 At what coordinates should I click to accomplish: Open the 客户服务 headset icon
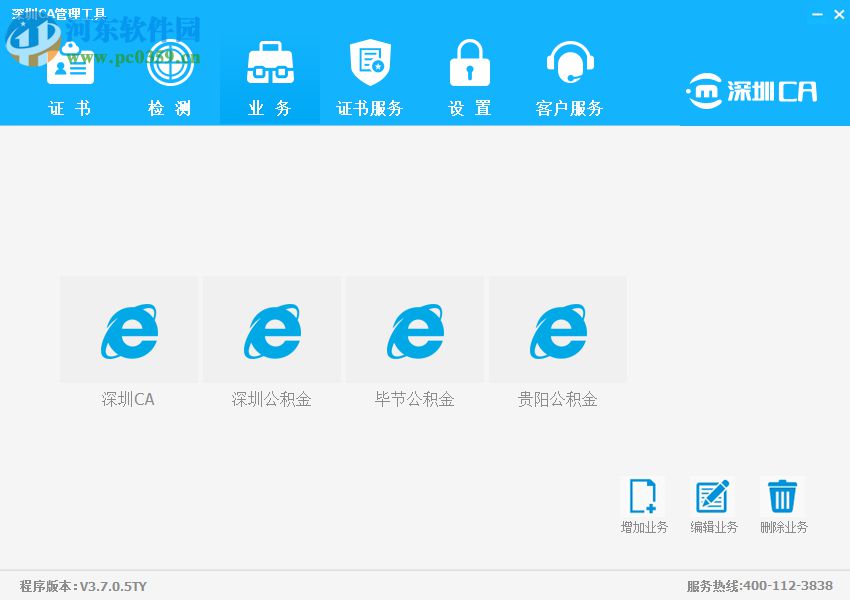click(x=569, y=60)
